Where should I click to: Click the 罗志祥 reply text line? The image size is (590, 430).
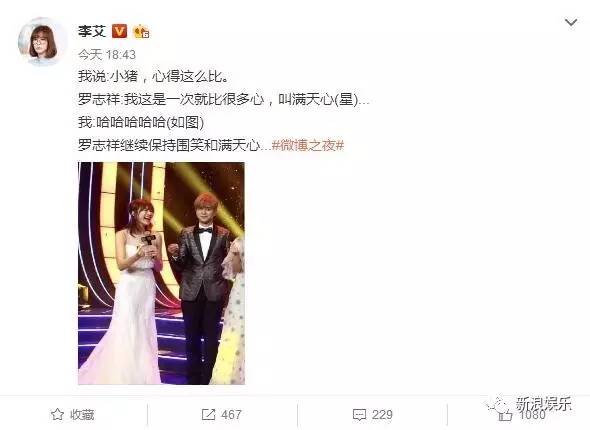pos(224,99)
